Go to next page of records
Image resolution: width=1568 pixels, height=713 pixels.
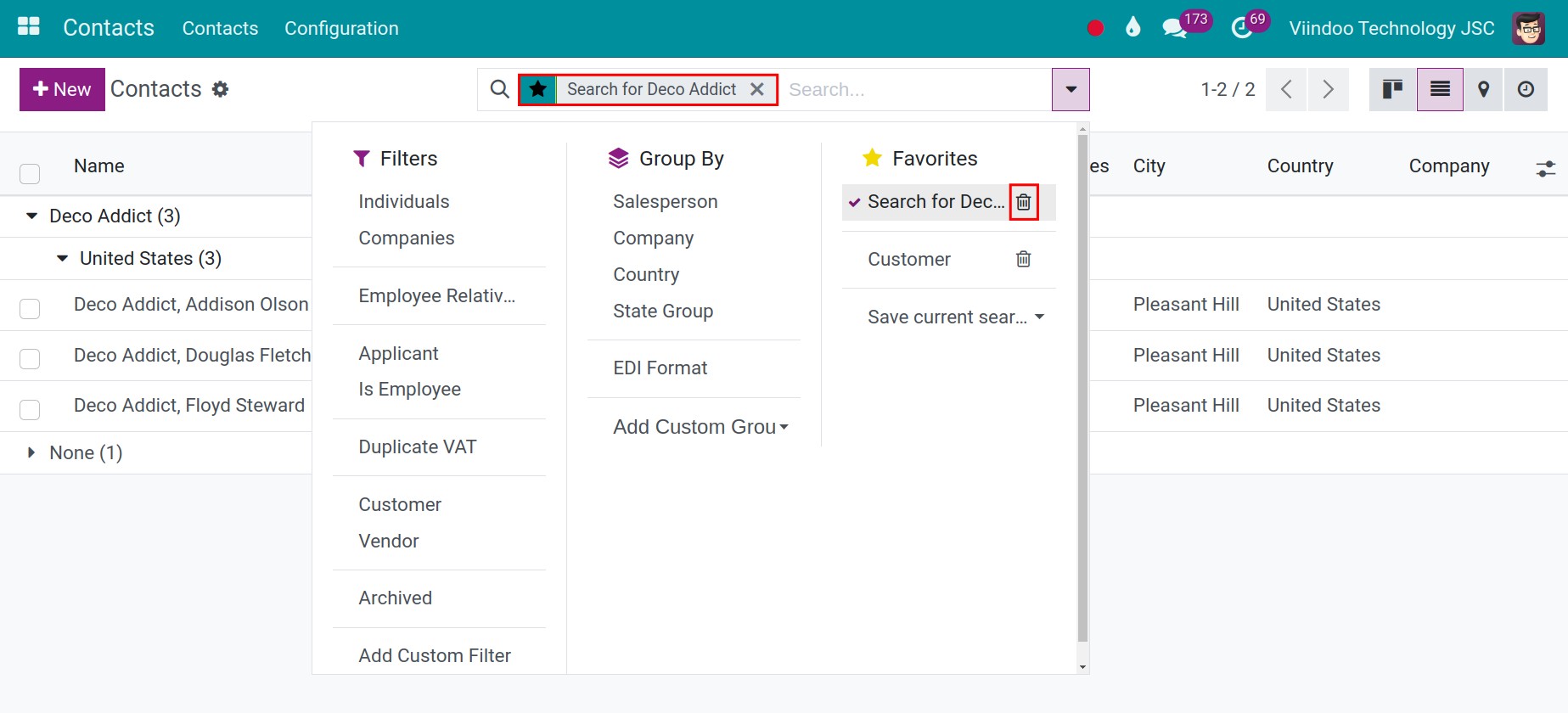click(1329, 89)
